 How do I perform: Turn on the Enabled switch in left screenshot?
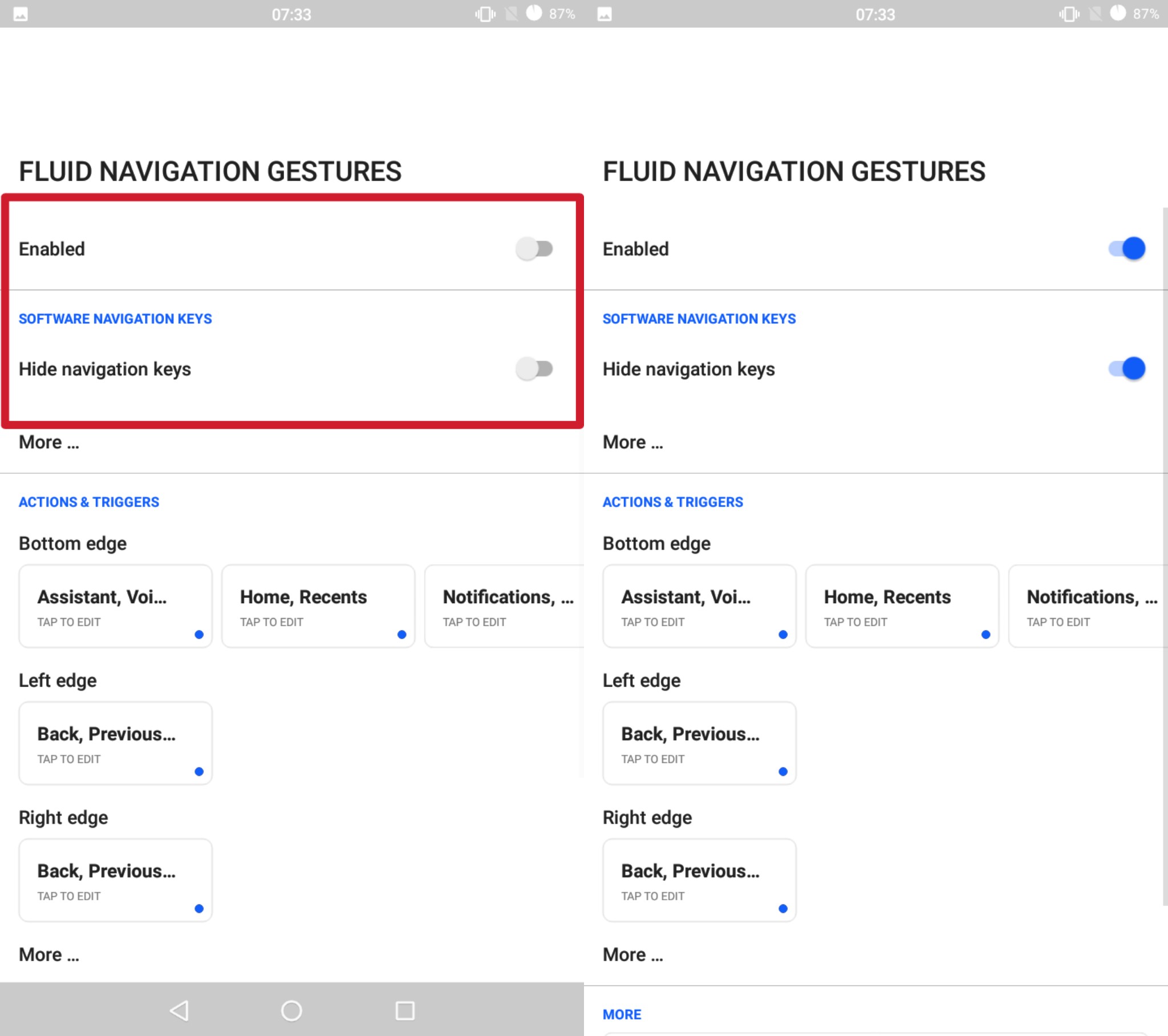[x=534, y=249]
